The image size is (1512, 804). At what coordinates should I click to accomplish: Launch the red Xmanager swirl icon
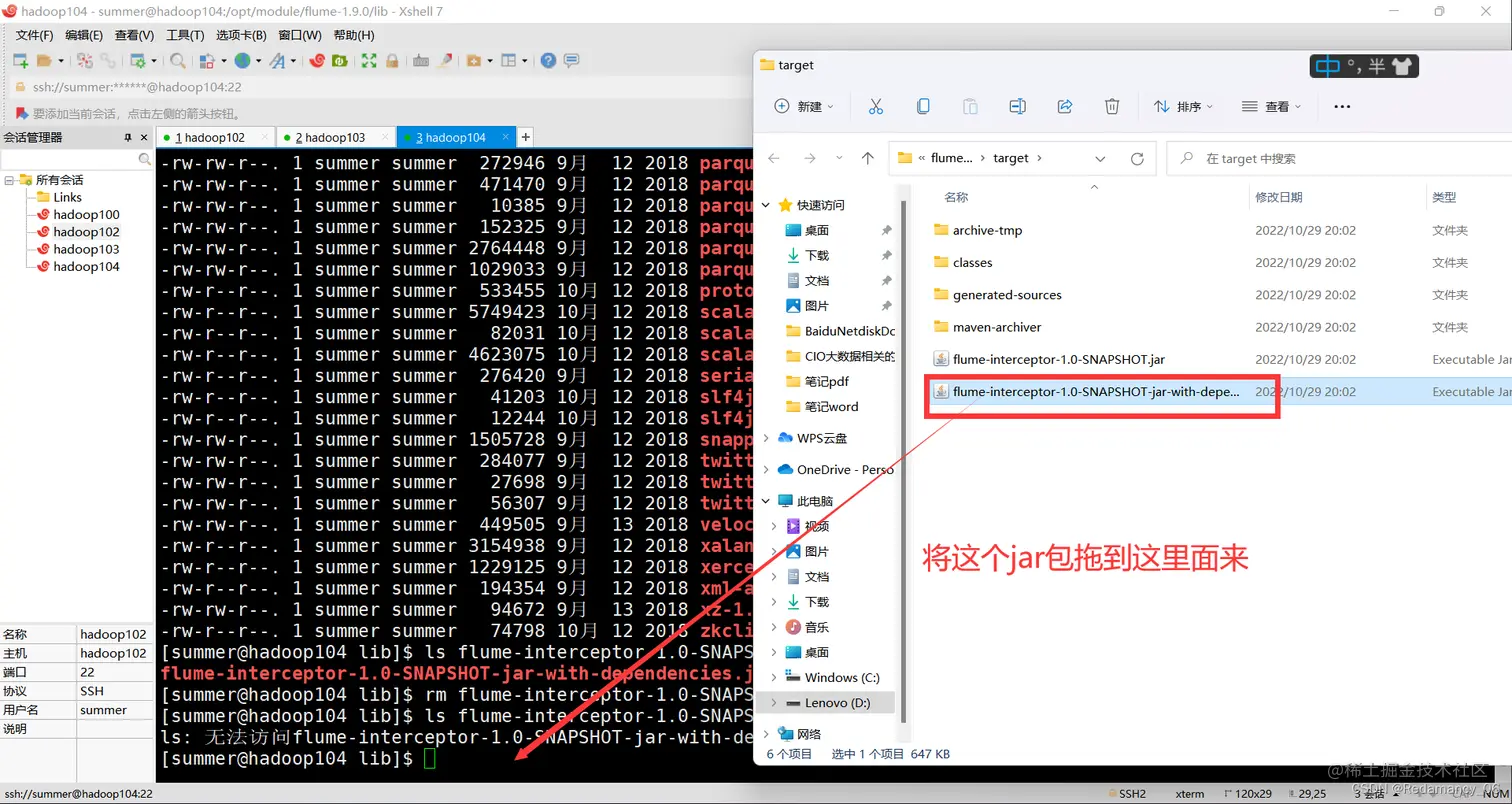click(317, 61)
